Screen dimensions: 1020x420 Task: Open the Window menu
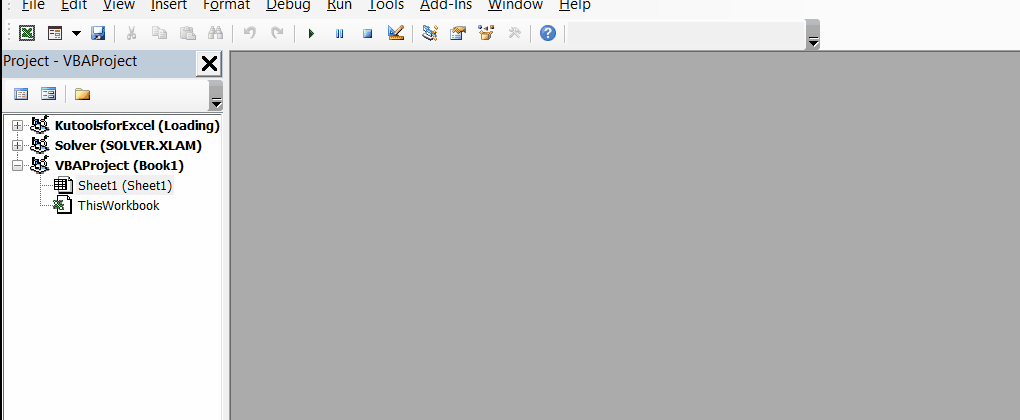tap(515, 5)
